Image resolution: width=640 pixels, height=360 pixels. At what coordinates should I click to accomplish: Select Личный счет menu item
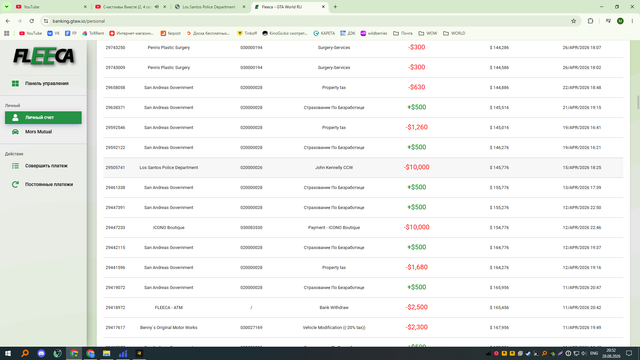tap(43, 118)
